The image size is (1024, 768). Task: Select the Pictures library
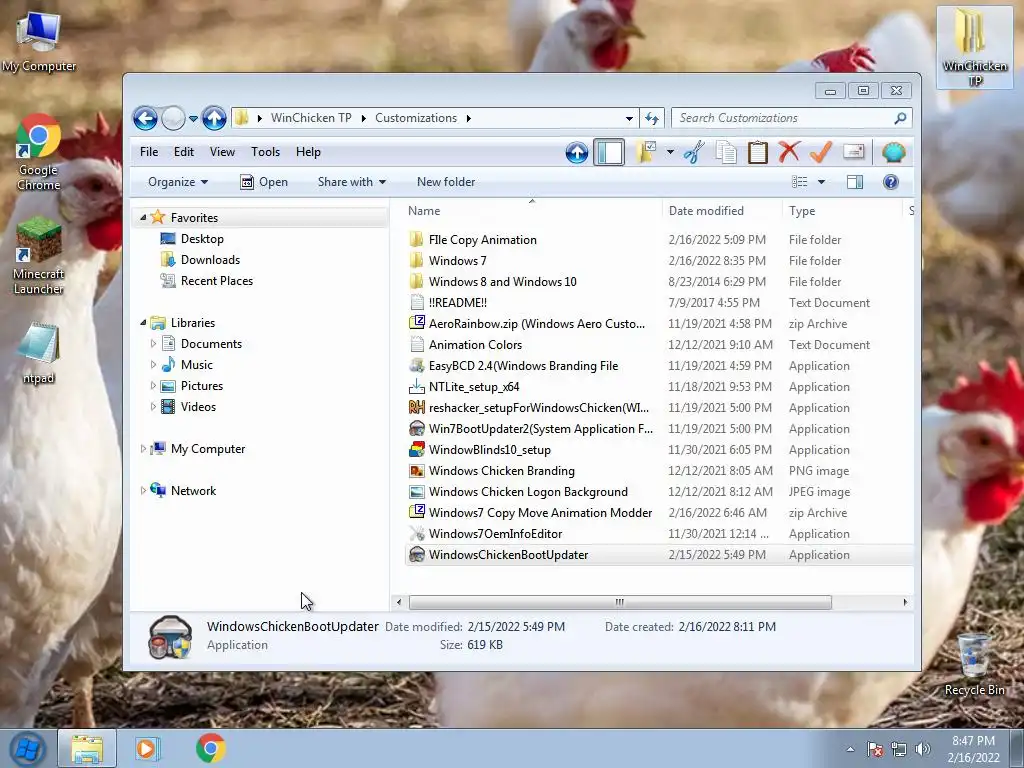coord(202,386)
